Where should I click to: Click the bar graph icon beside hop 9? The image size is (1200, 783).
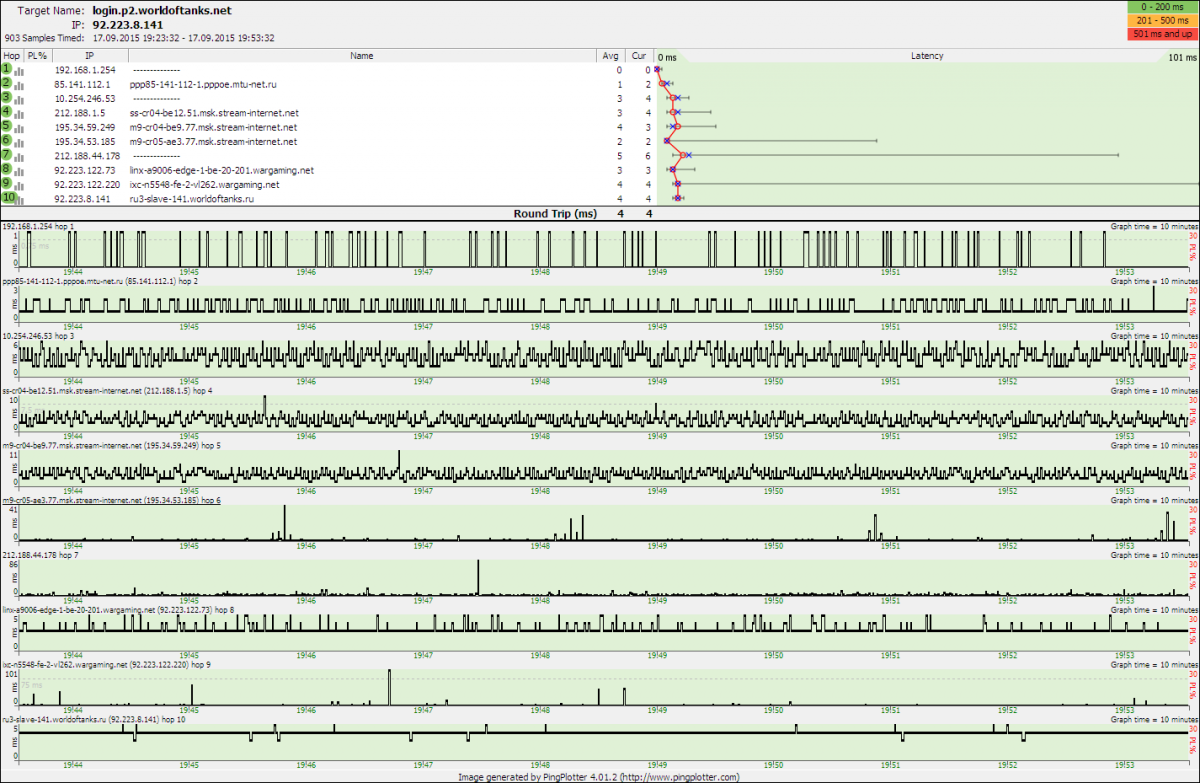[19, 185]
